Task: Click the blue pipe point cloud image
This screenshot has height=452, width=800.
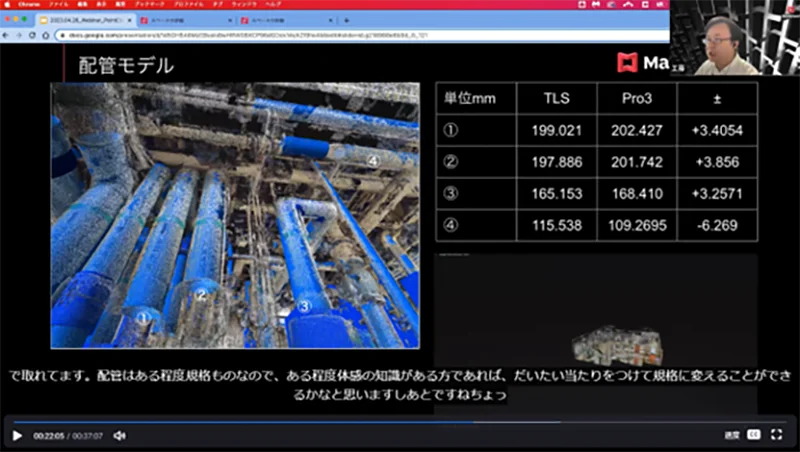Action: point(235,215)
